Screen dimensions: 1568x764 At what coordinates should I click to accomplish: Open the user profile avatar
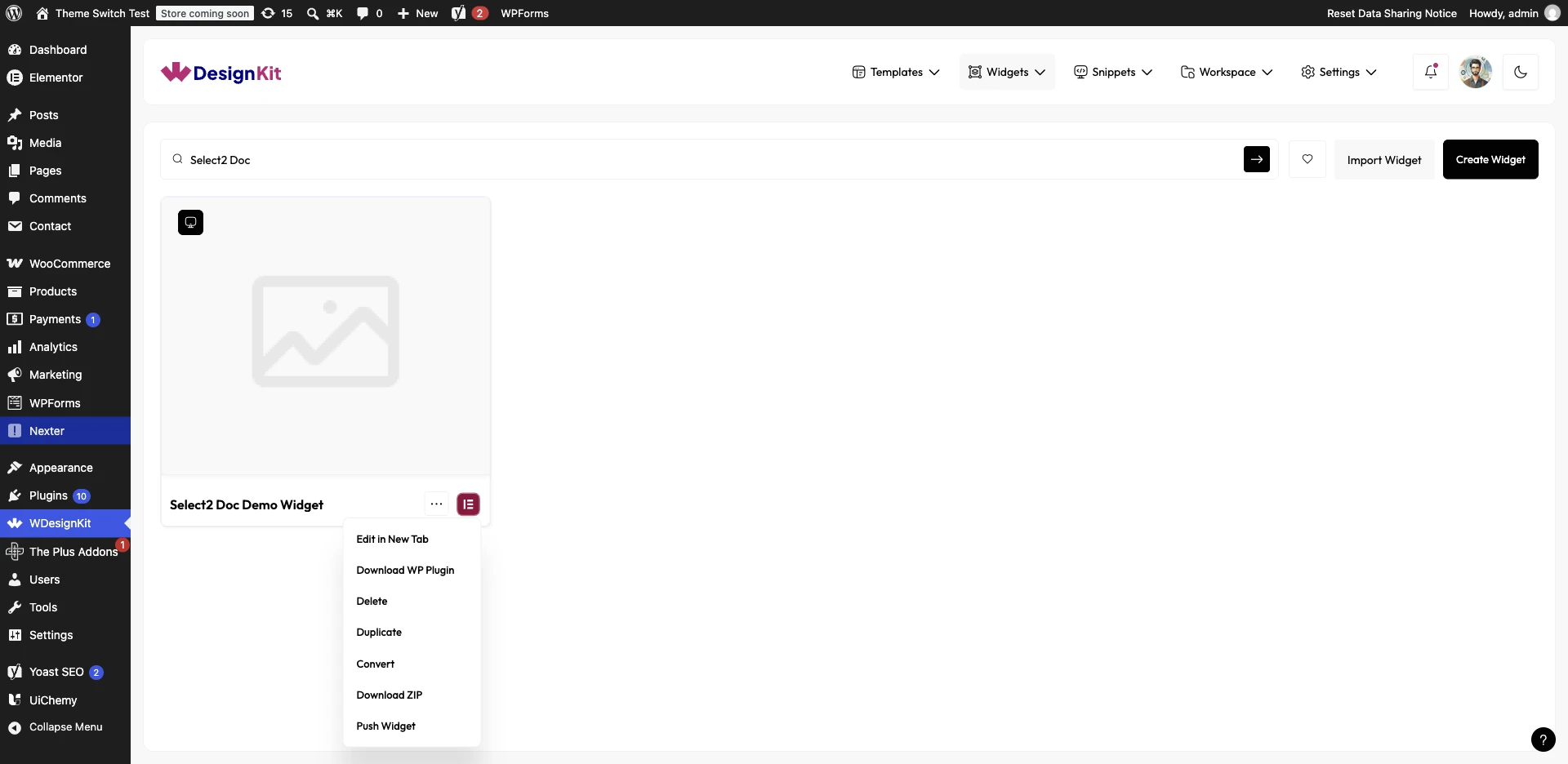pyautogui.click(x=1476, y=72)
